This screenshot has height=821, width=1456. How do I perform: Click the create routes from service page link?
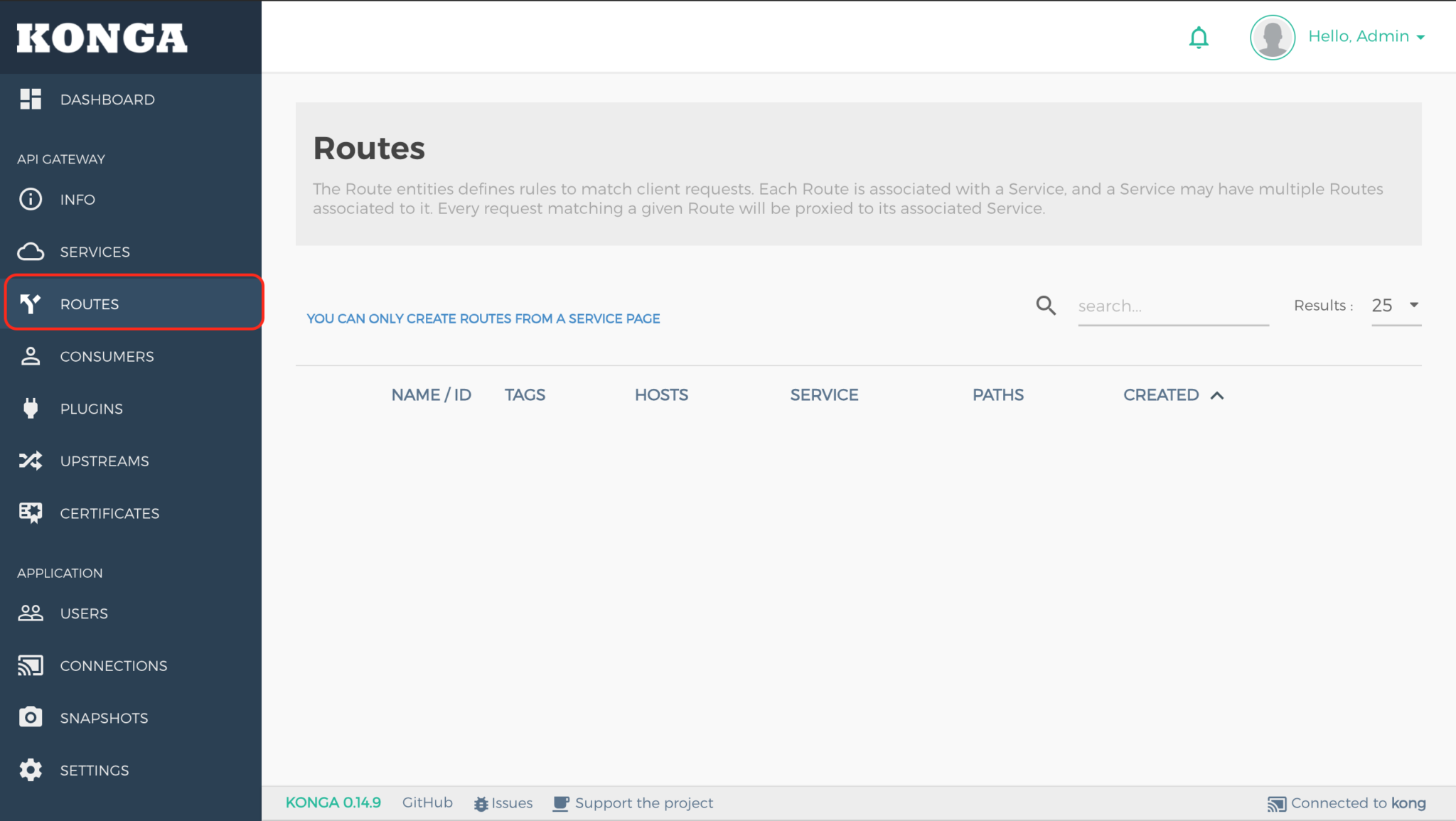(x=483, y=318)
